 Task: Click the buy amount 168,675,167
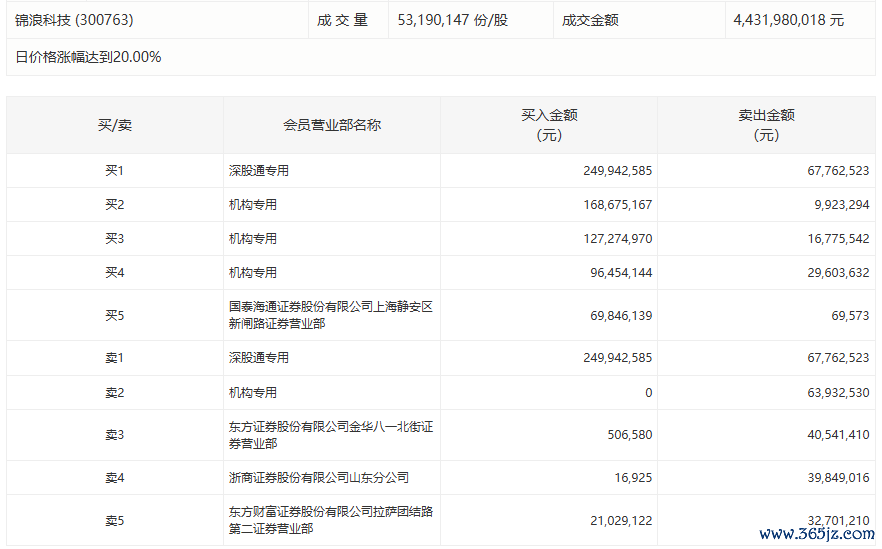pyautogui.click(x=617, y=205)
